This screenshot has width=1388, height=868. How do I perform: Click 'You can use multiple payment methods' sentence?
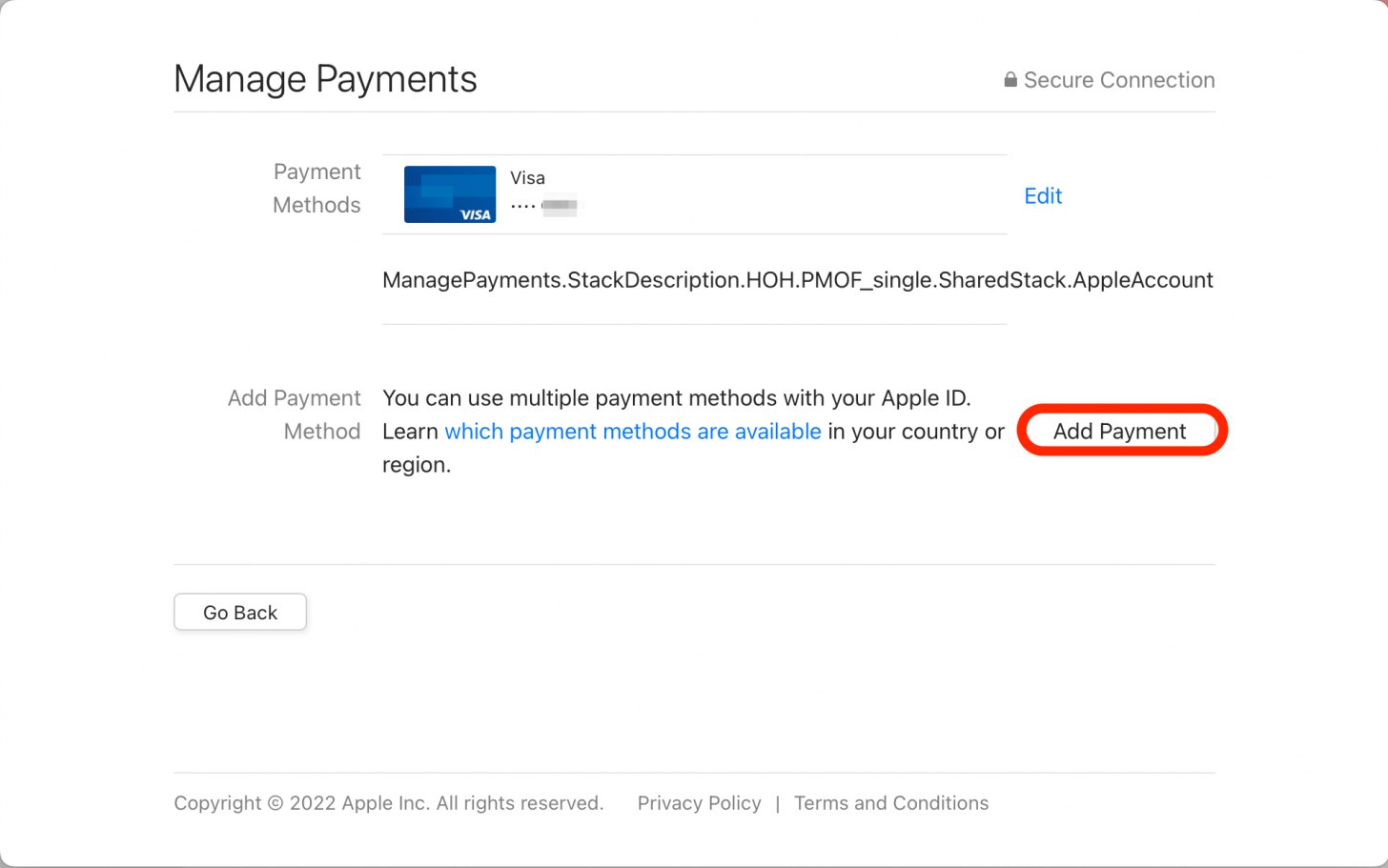[676, 398]
